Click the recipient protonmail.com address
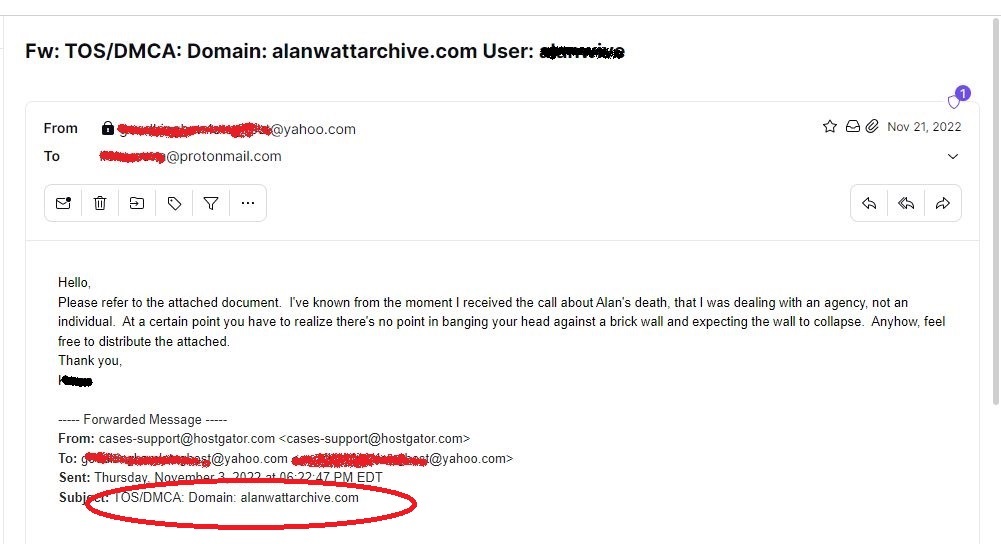 (190, 156)
